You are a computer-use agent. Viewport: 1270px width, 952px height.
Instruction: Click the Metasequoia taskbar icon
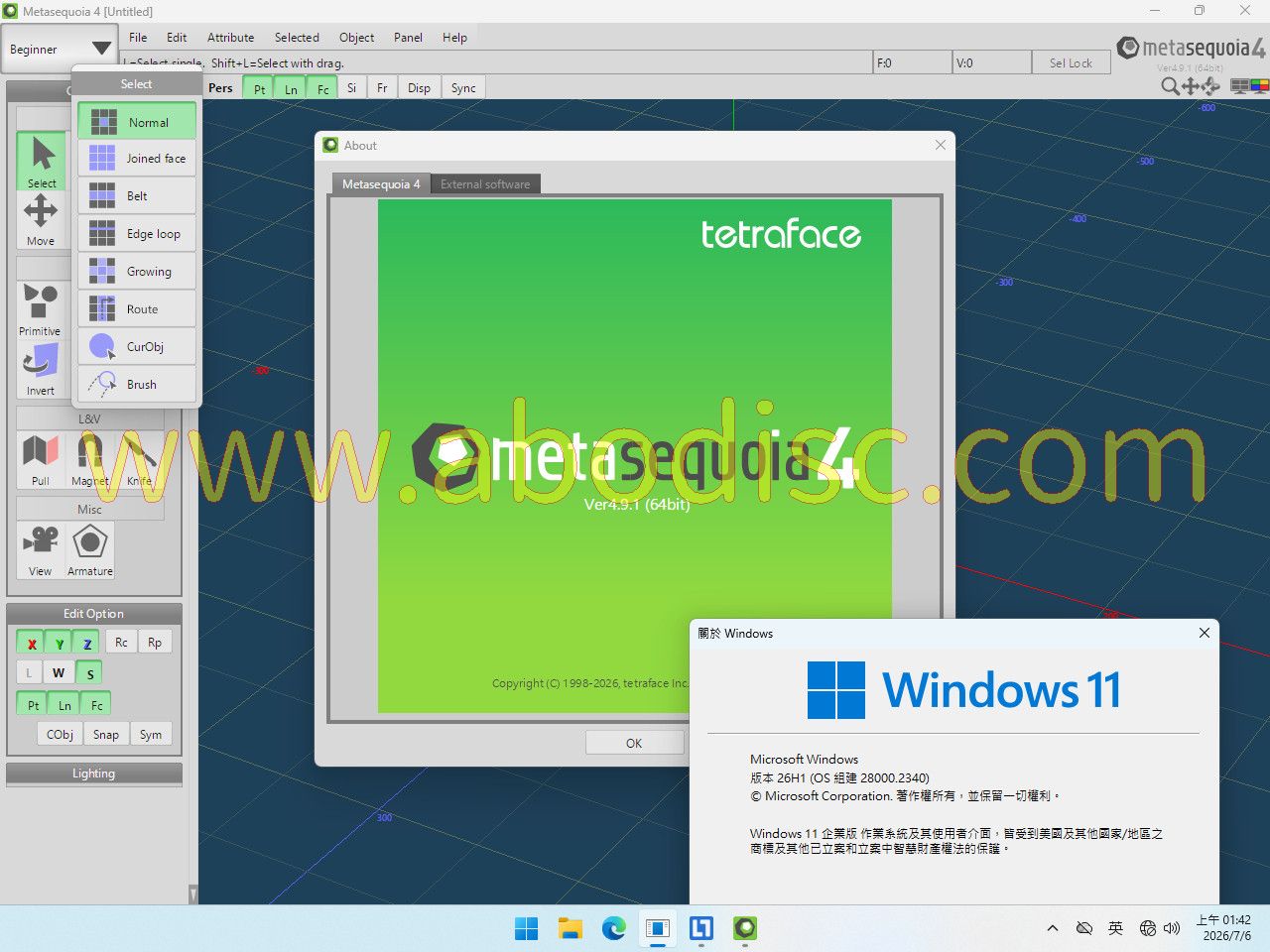[x=745, y=928]
